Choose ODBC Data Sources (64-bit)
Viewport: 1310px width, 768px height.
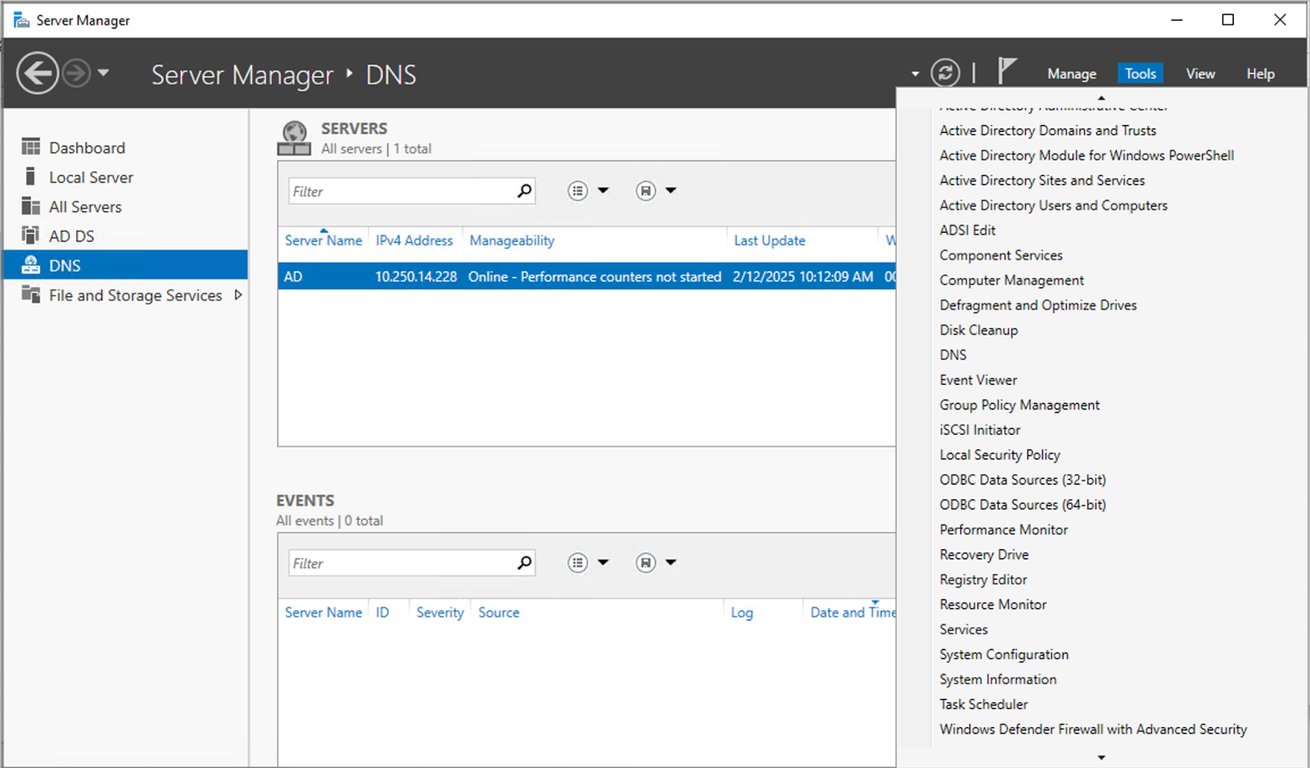pos(1023,505)
